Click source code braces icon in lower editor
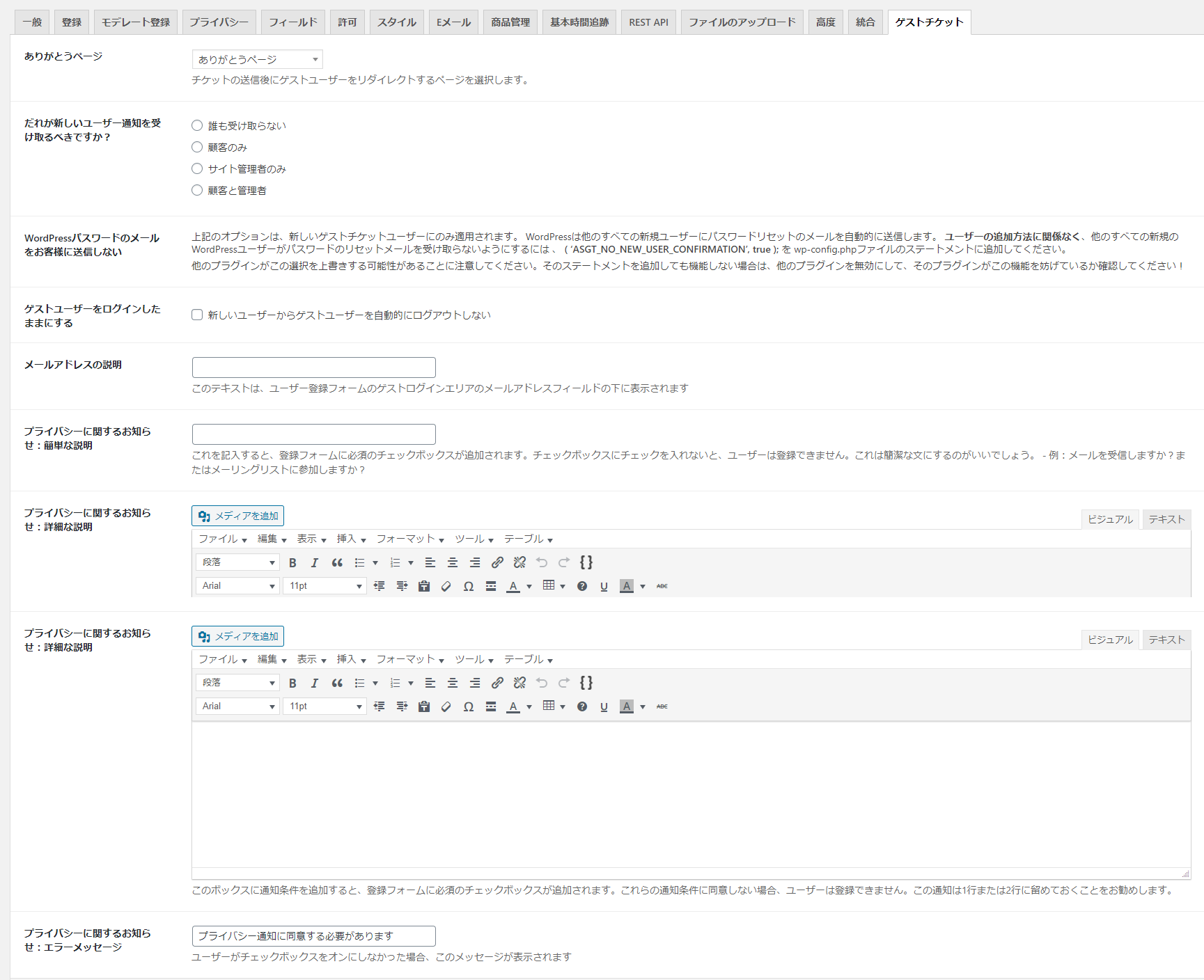Screen dimensions: 1204x980 pyautogui.click(x=586, y=683)
